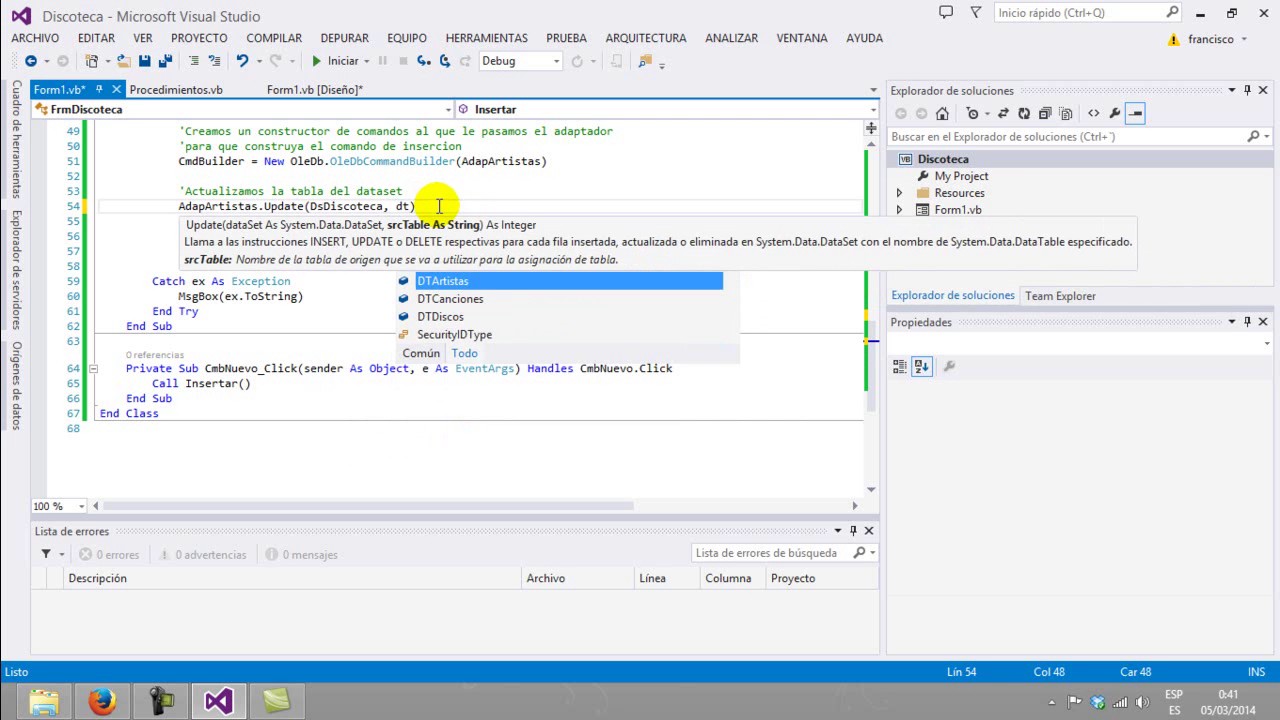Open the HERRAMIENTAS menu

486,38
